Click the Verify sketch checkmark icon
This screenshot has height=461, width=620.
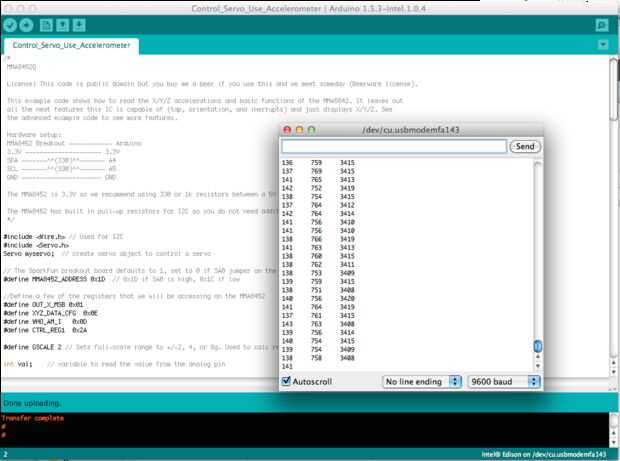(x=10, y=25)
